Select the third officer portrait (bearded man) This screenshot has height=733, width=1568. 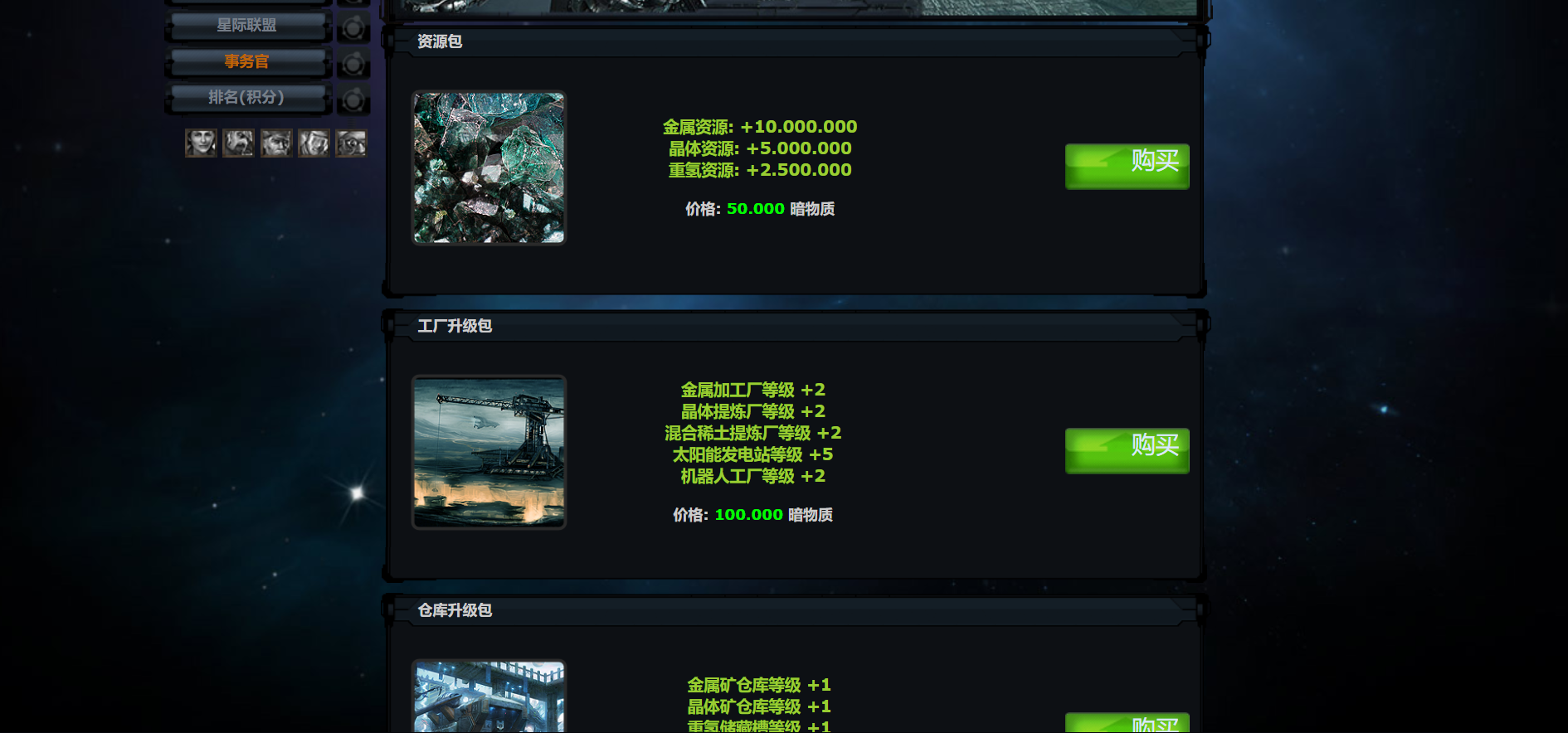[276, 143]
